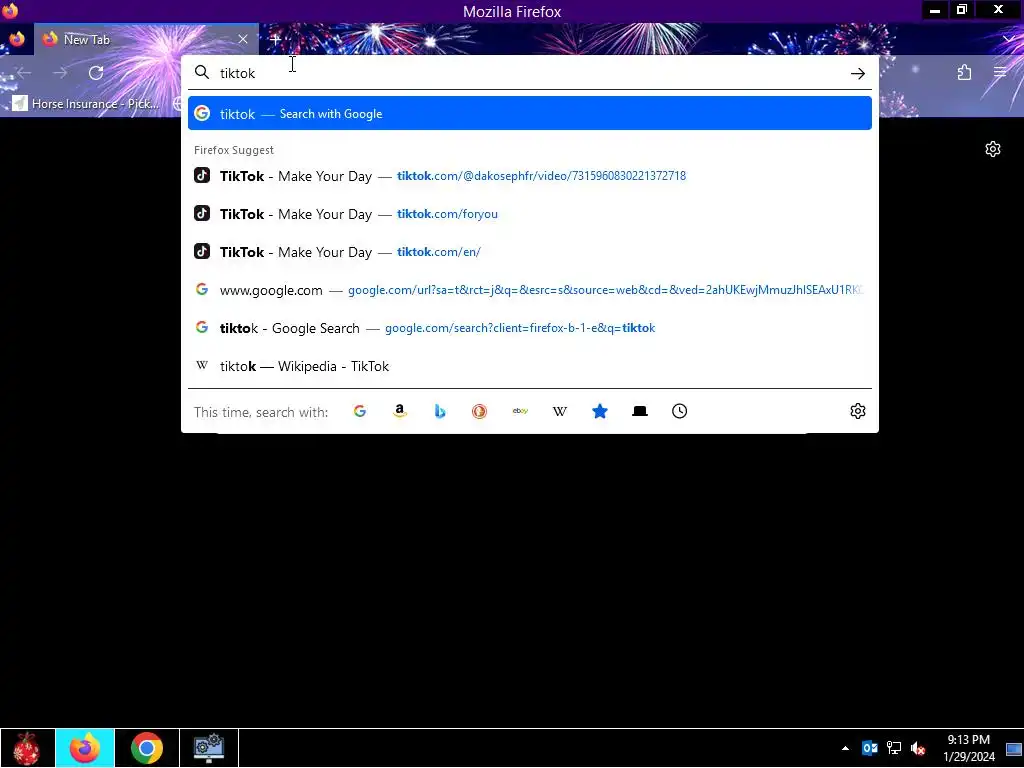The image size is (1024, 768).
Task: Search this time with Wikipedia icon
Action: pyautogui.click(x=560, y=411)
